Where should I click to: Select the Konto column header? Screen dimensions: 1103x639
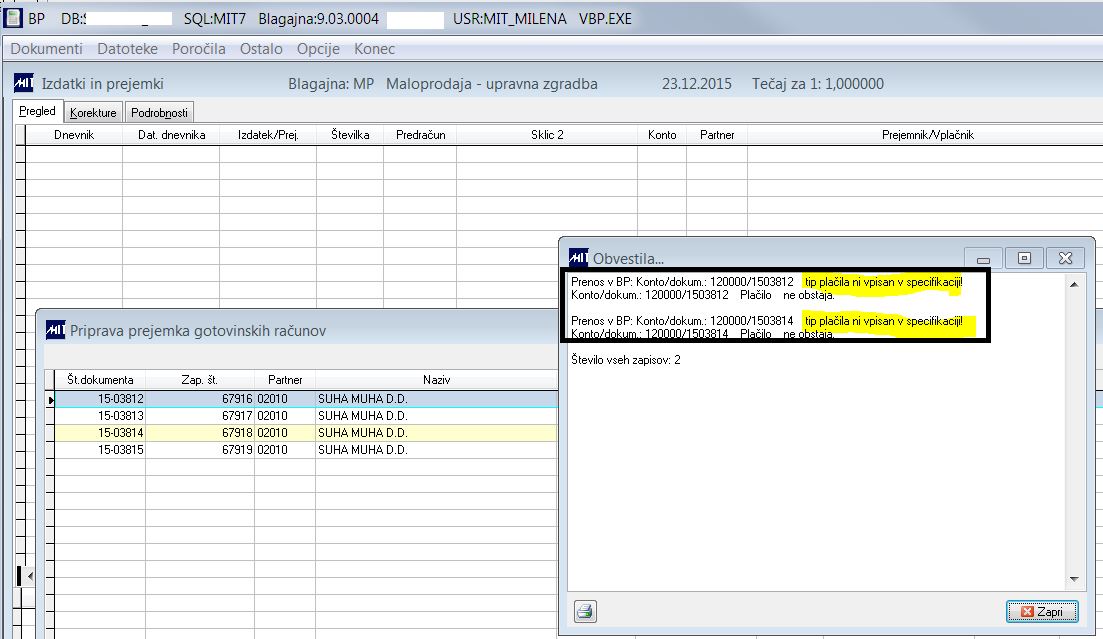tap(662, 134)
